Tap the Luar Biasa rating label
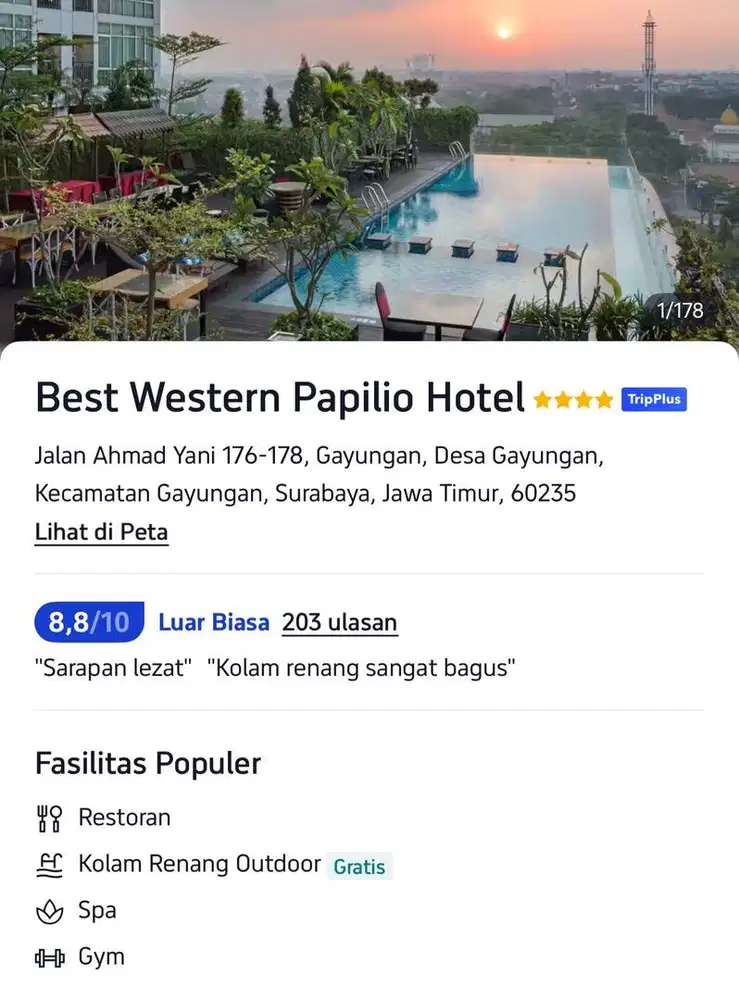The height and width of the screenshot is (1000, 739). tap(214, 622)
